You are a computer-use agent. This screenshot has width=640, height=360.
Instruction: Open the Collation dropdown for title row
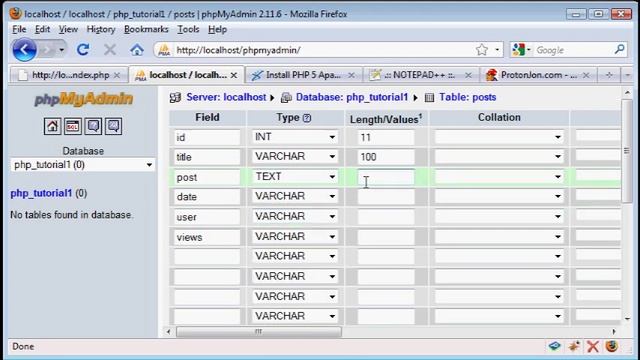pos(499,157)
